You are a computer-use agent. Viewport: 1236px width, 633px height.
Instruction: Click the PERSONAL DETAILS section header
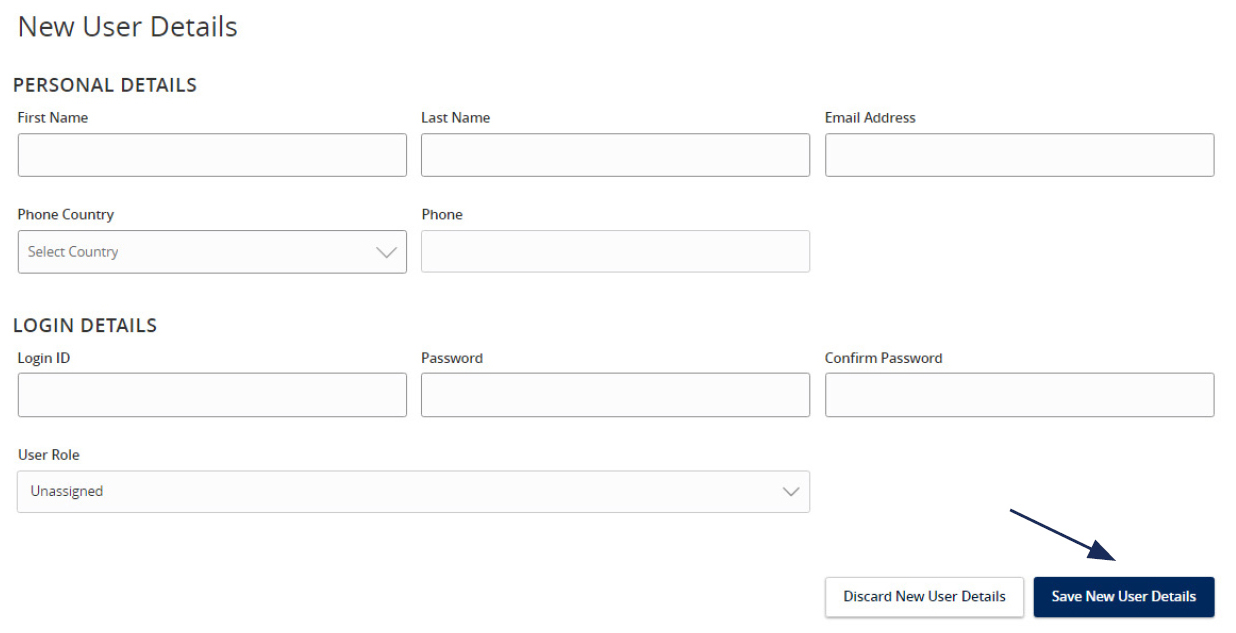click(104, 85)
